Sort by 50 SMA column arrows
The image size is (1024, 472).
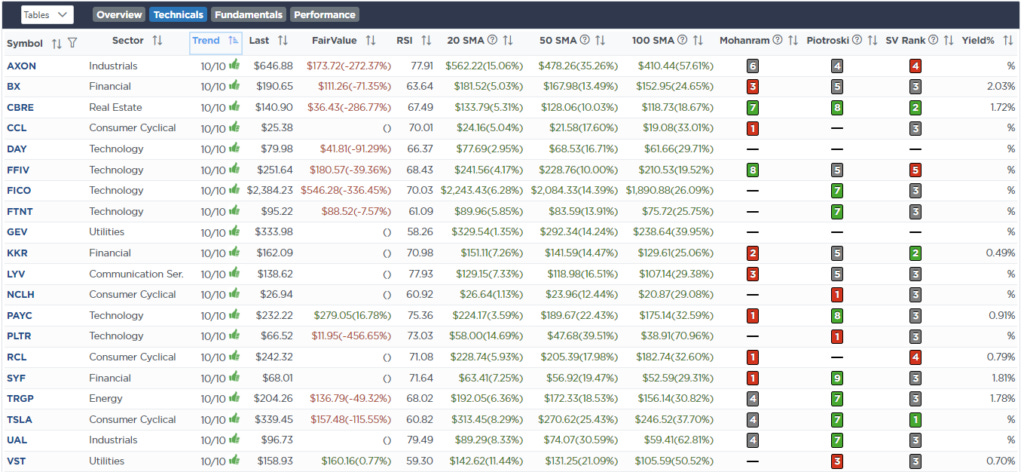point(600,40)
